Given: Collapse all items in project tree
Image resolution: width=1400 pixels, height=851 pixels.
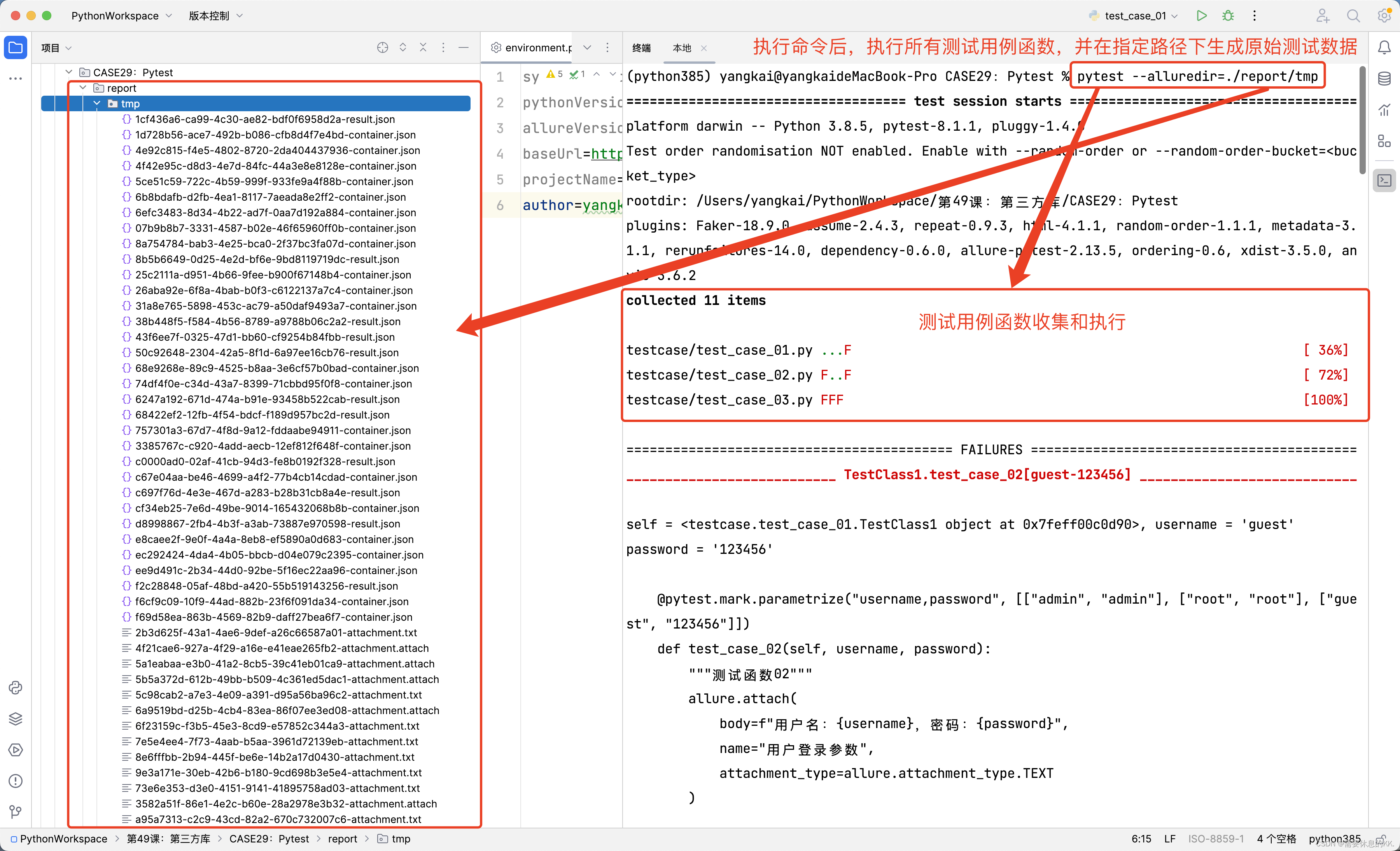Looking at the screenshot, I should point(423,48).
